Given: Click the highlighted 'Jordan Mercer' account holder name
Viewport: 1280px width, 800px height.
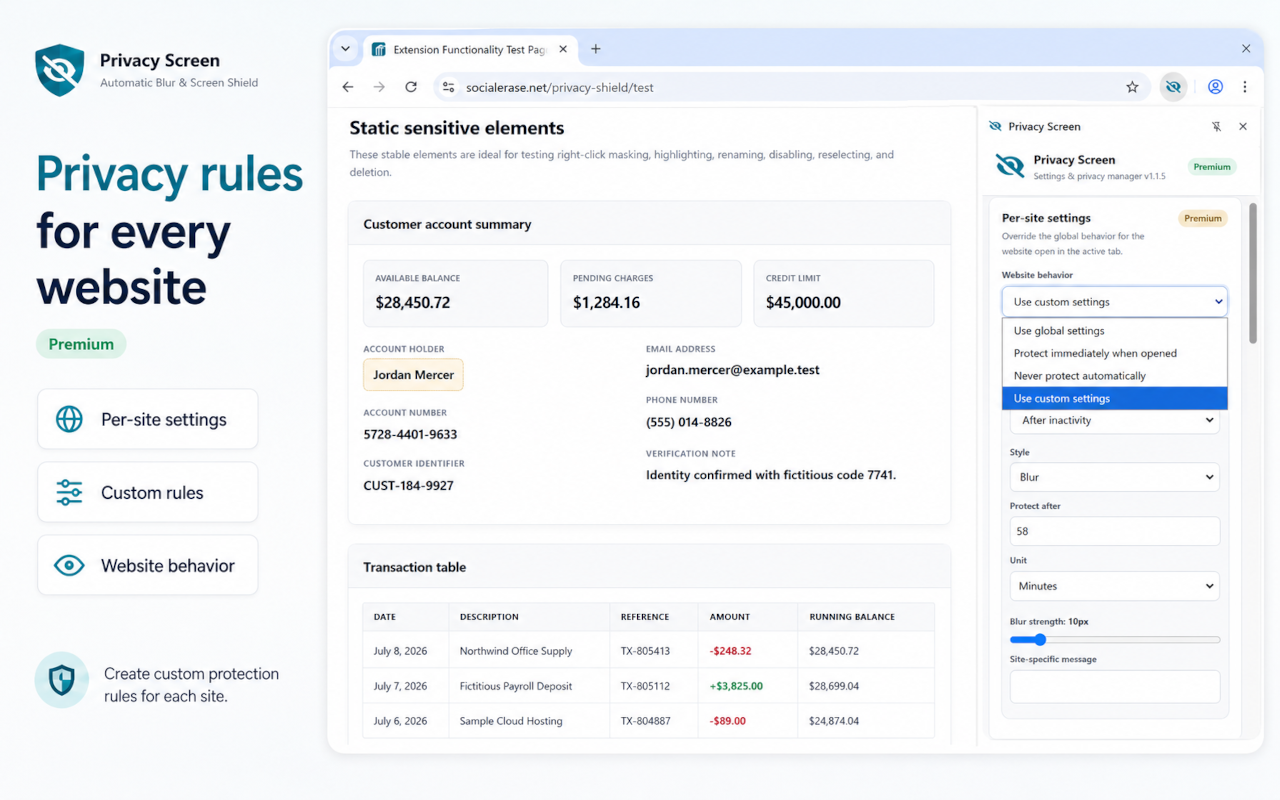Looking at the screenshot, I should [413, 375].
